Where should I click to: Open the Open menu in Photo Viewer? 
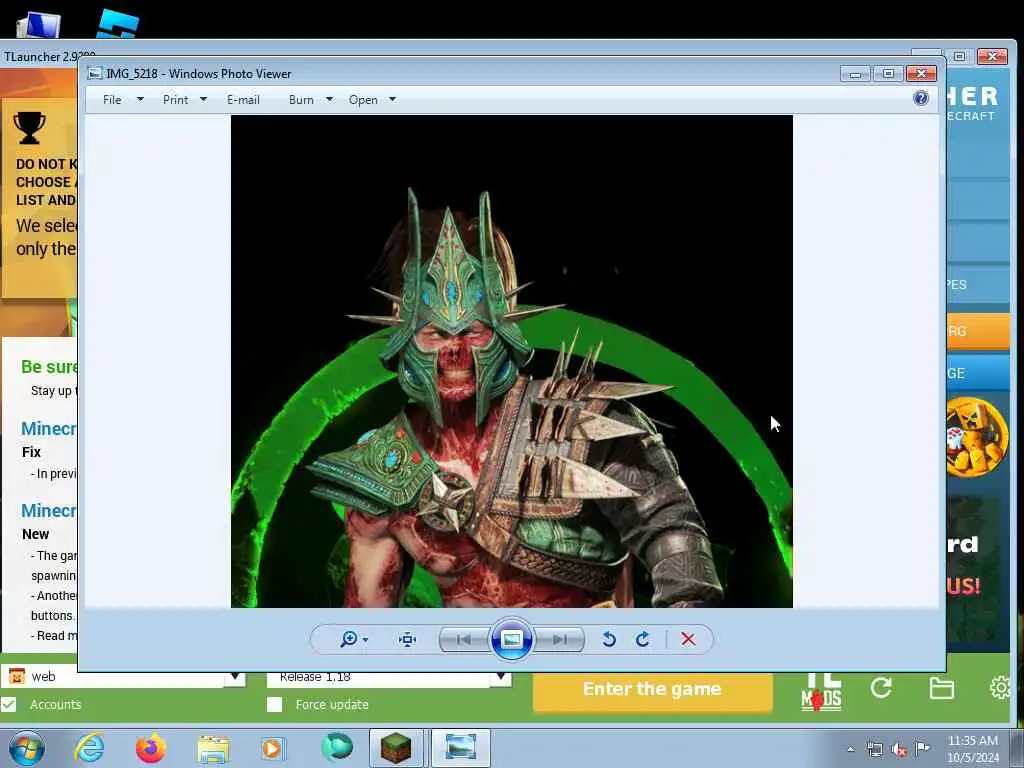pyautogui.click(x=363, y=100)
